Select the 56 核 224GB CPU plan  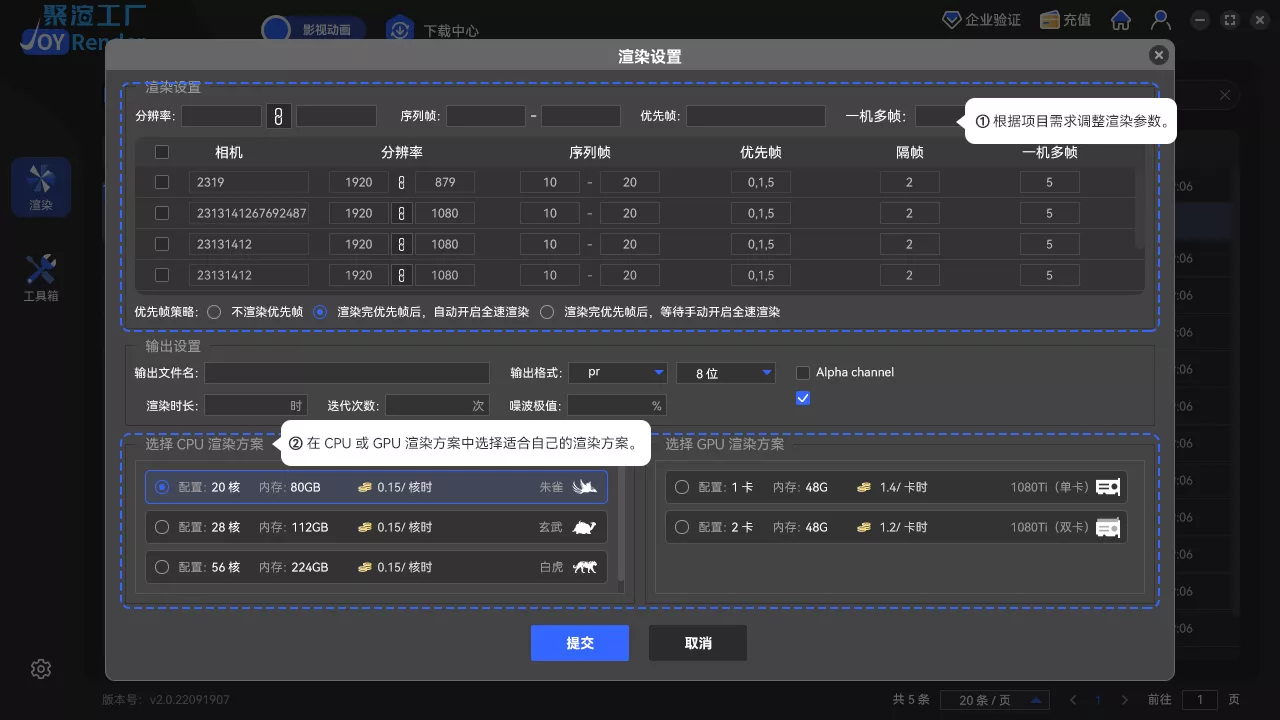(x=376, y=567)
